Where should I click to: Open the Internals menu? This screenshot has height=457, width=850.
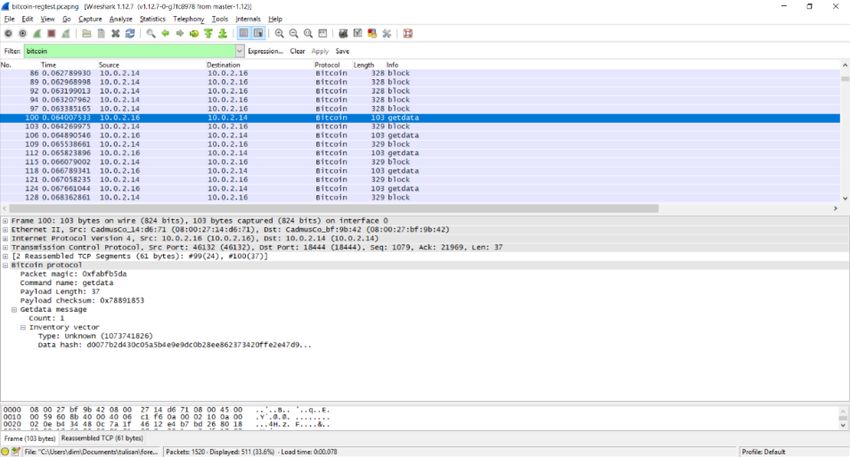[248, 19]
